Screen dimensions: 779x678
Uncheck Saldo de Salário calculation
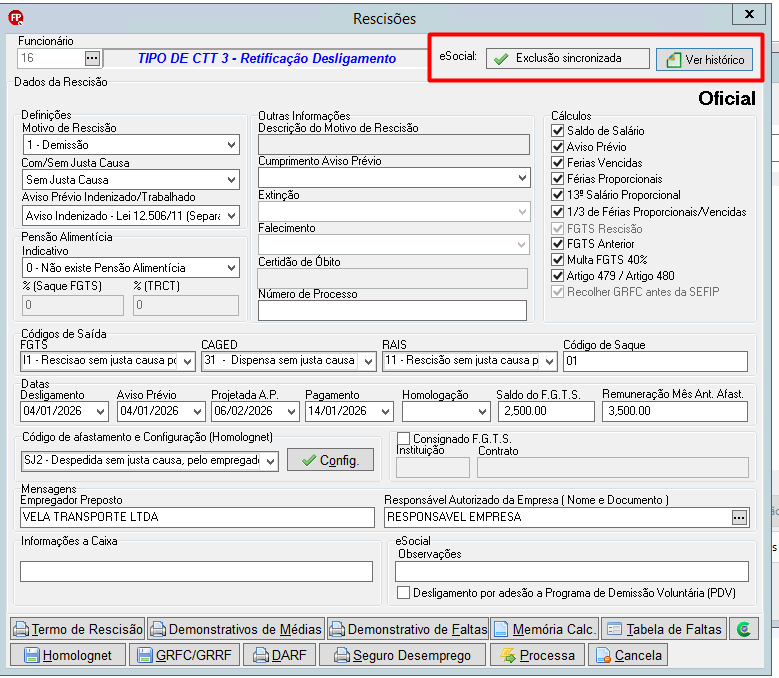coord(557,131)
